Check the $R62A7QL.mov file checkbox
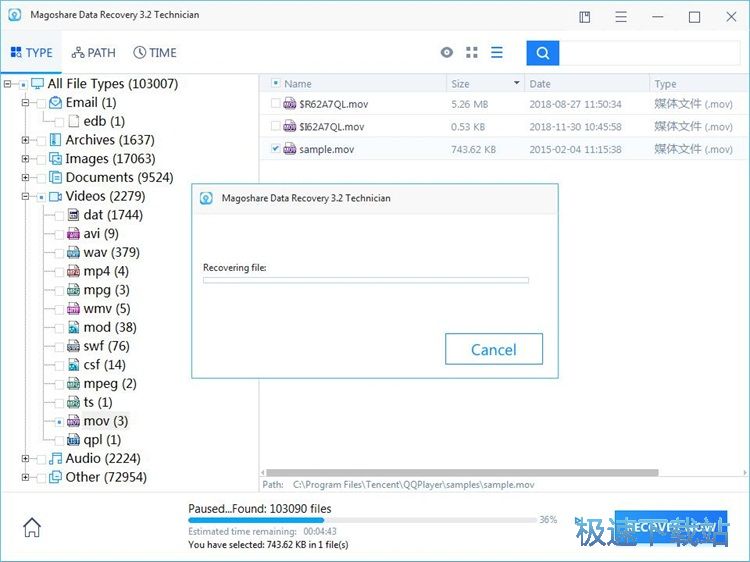The image size is (750, 562). pyautogui.click(x=275, y=103)
